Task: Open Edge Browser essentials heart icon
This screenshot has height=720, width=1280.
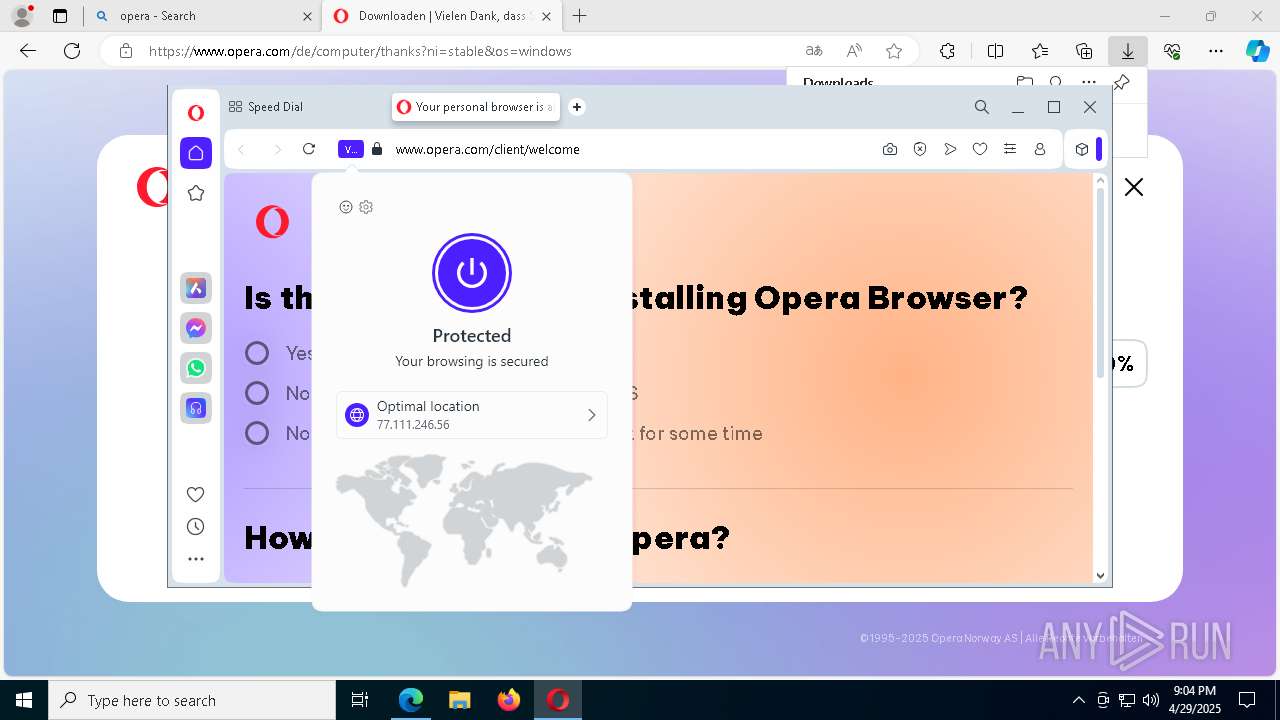Action: (1172, 51)
